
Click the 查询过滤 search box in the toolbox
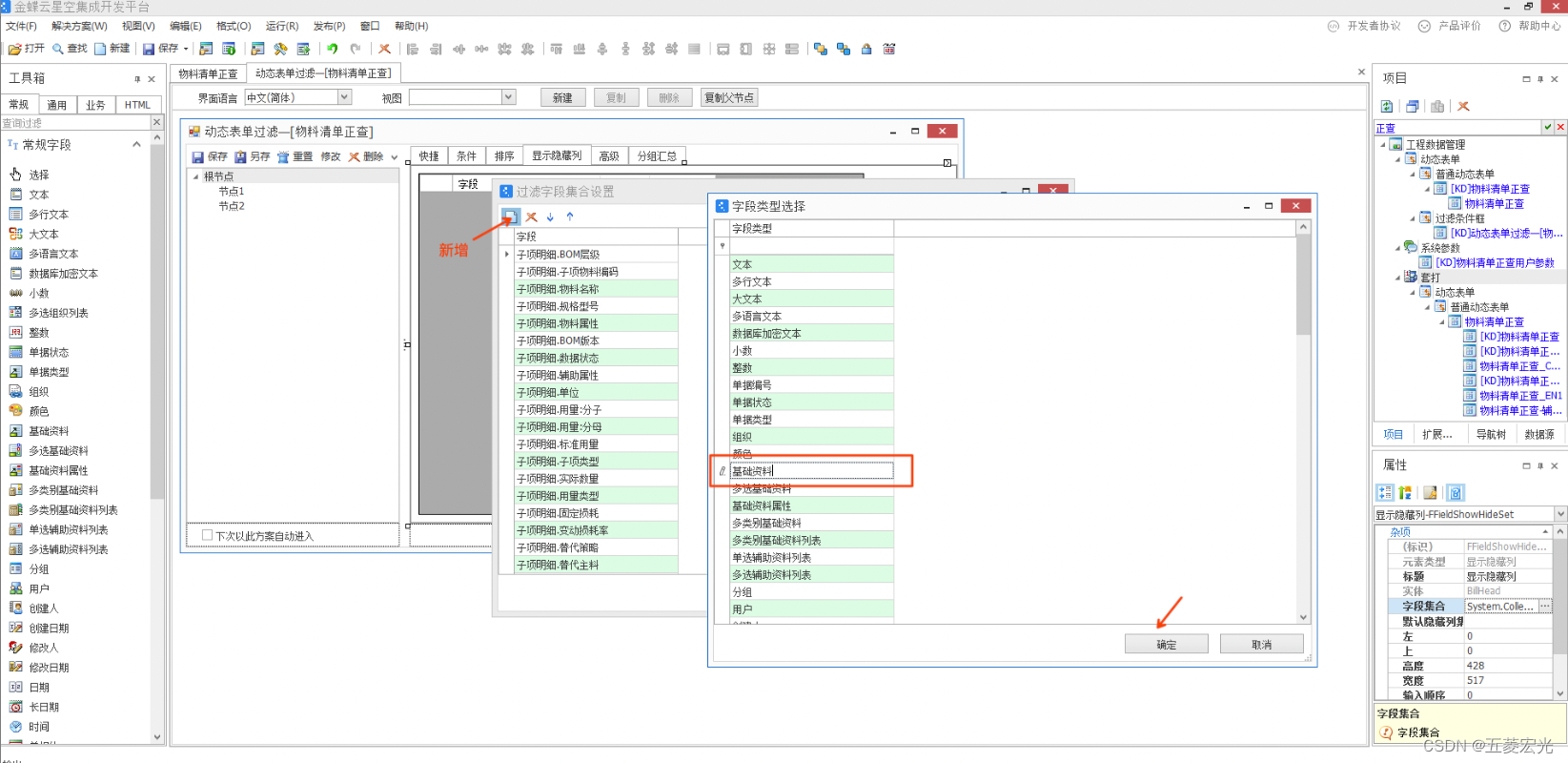tap(75, 123)
